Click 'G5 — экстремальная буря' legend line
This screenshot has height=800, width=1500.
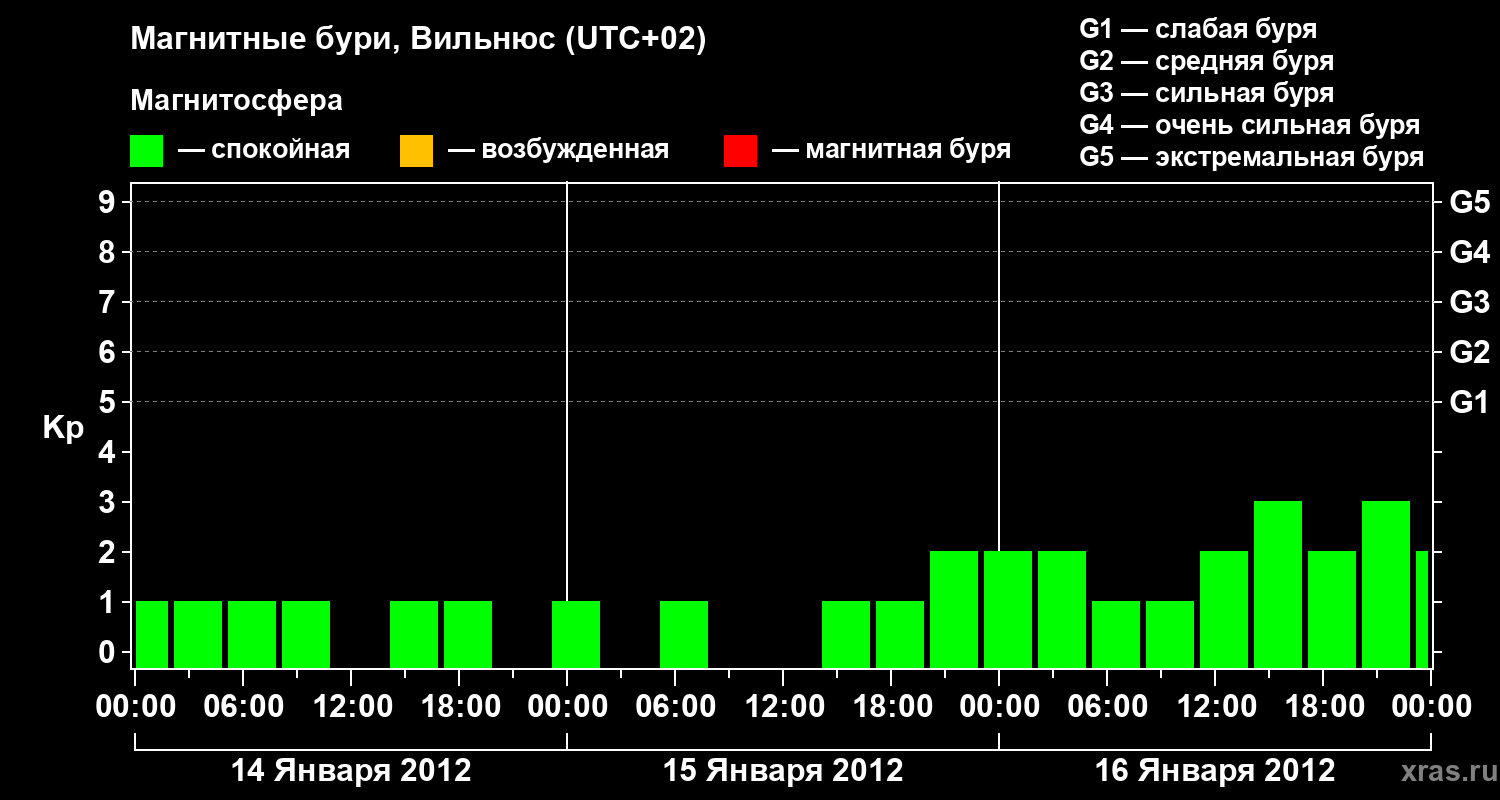(1251, 157)
